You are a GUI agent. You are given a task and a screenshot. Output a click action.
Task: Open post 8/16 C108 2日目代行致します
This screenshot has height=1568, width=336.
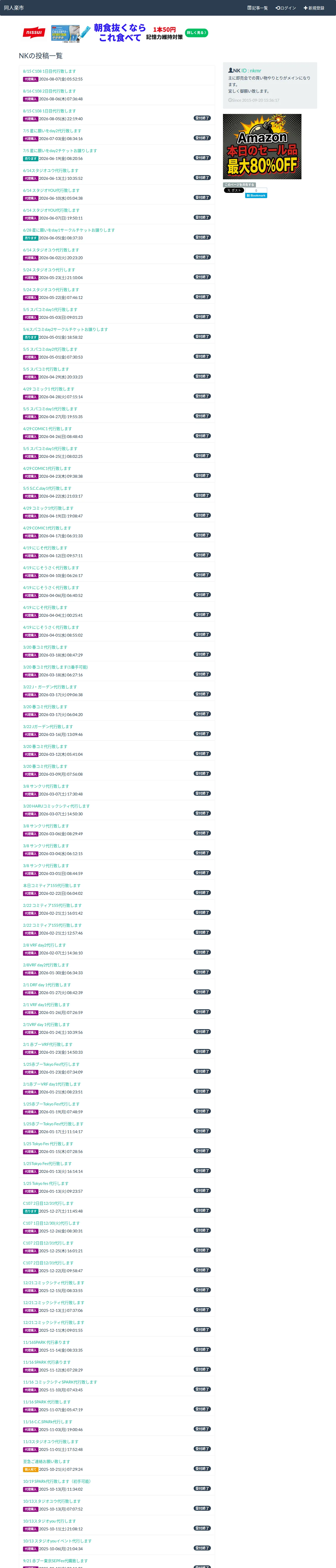(x=49, y=91)
